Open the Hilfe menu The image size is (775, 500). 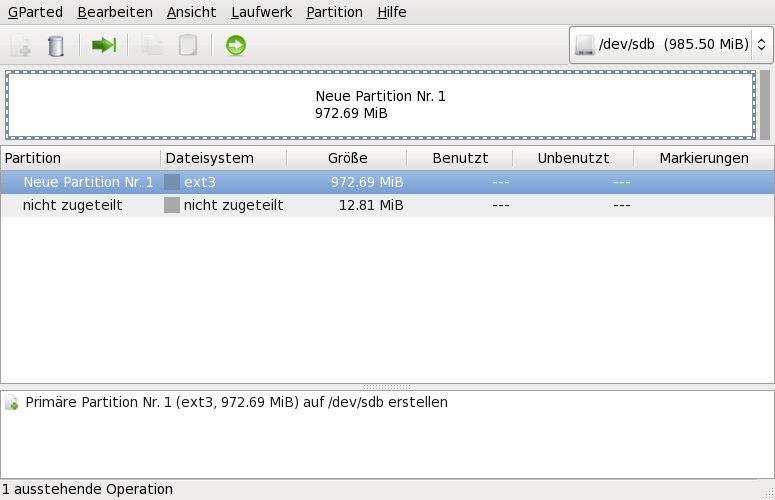point(392,13)
